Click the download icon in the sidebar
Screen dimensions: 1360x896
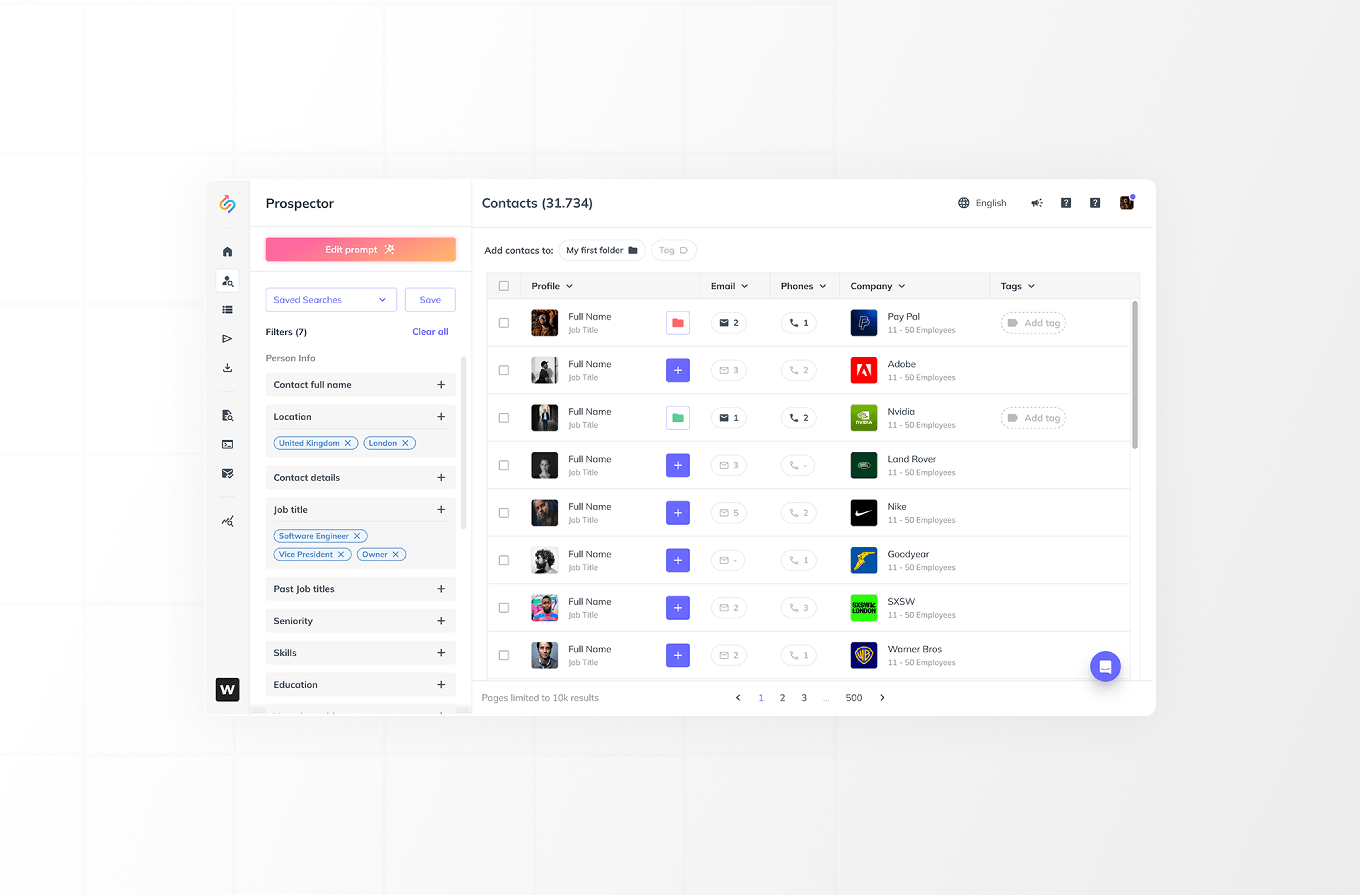pos(227,368)
